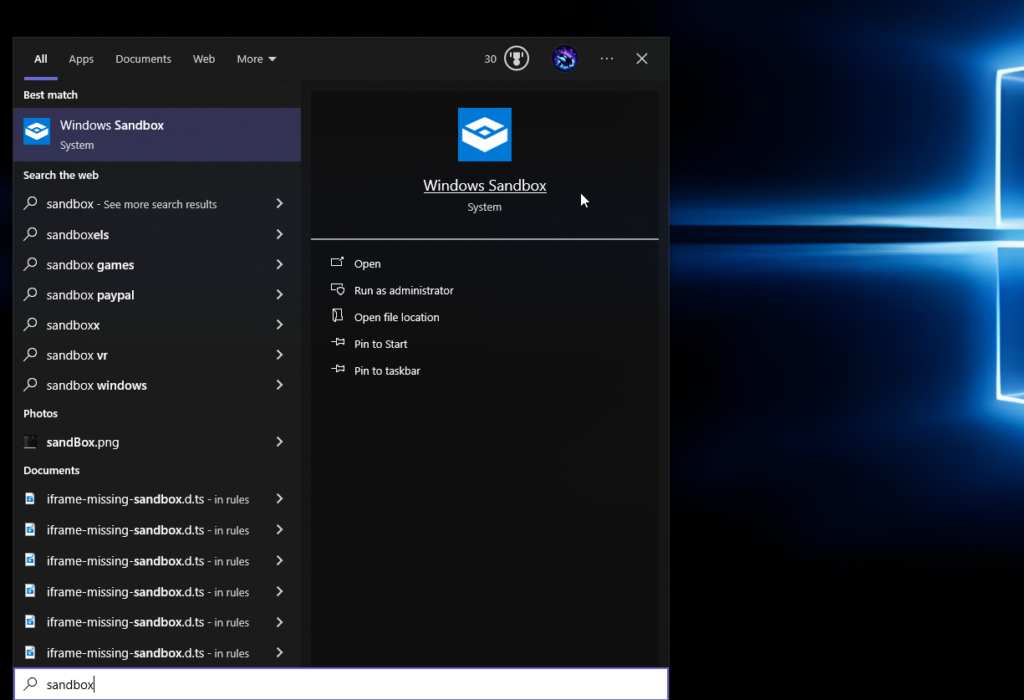
Task: Choose Pin to Start
Action: [380, 344]
